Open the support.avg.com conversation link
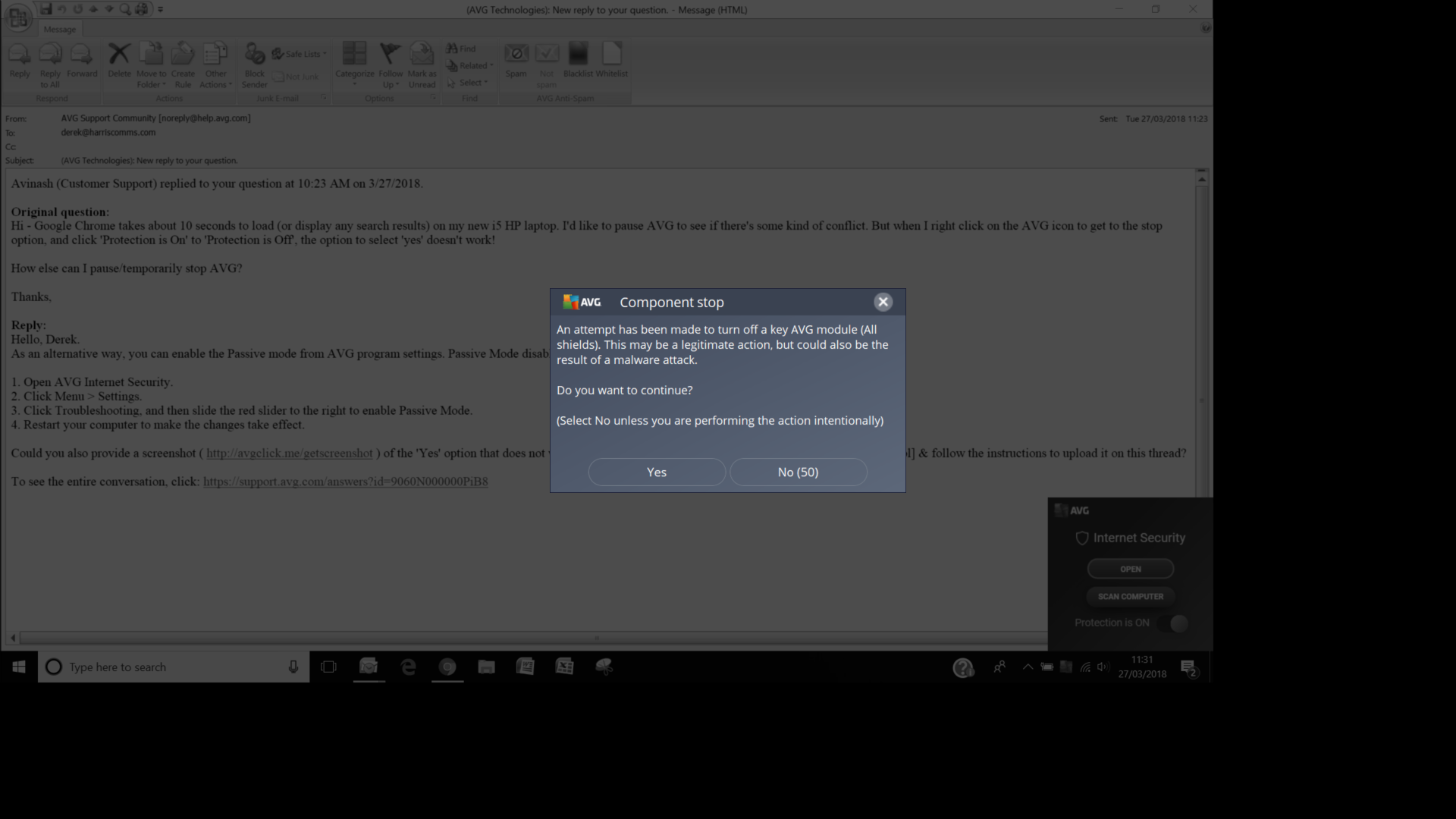This screenshot has width=1456, height=819. (x=345, y=482)
